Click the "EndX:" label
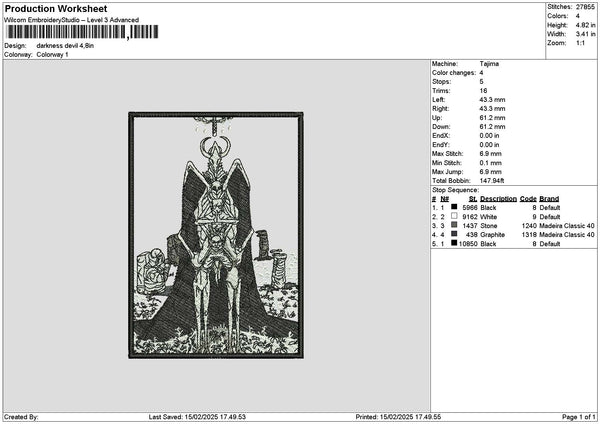Image resolution: width=600 pixels, height=424 pixels. click(x=441, y=136)
